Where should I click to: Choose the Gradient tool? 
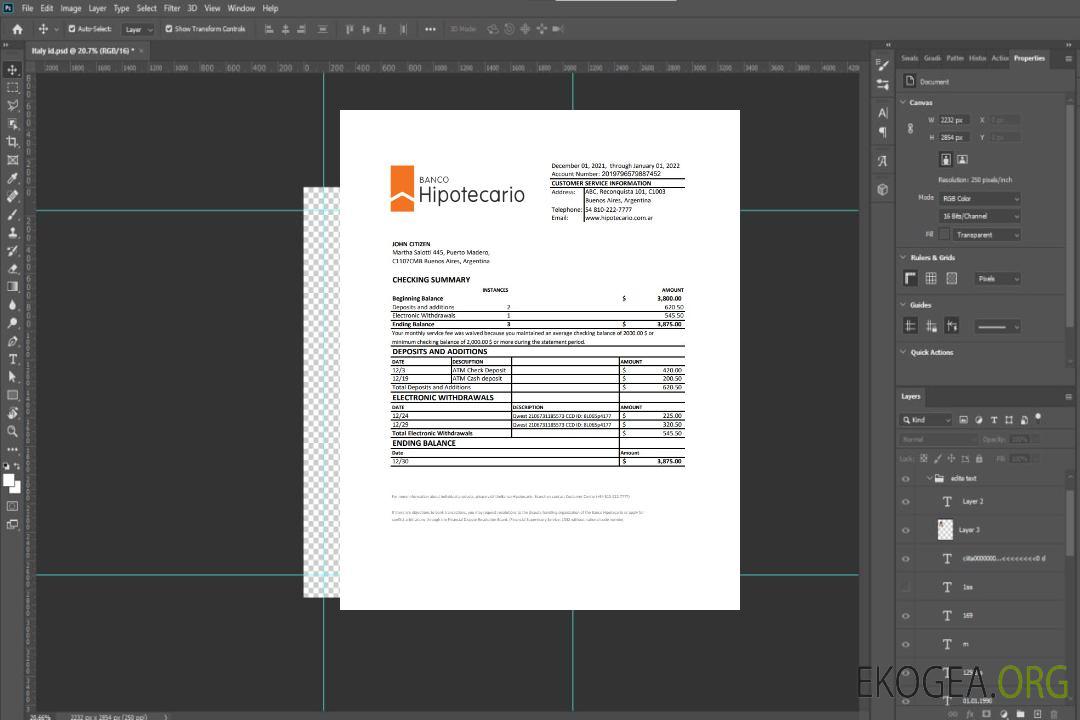[x=13, y=287]
